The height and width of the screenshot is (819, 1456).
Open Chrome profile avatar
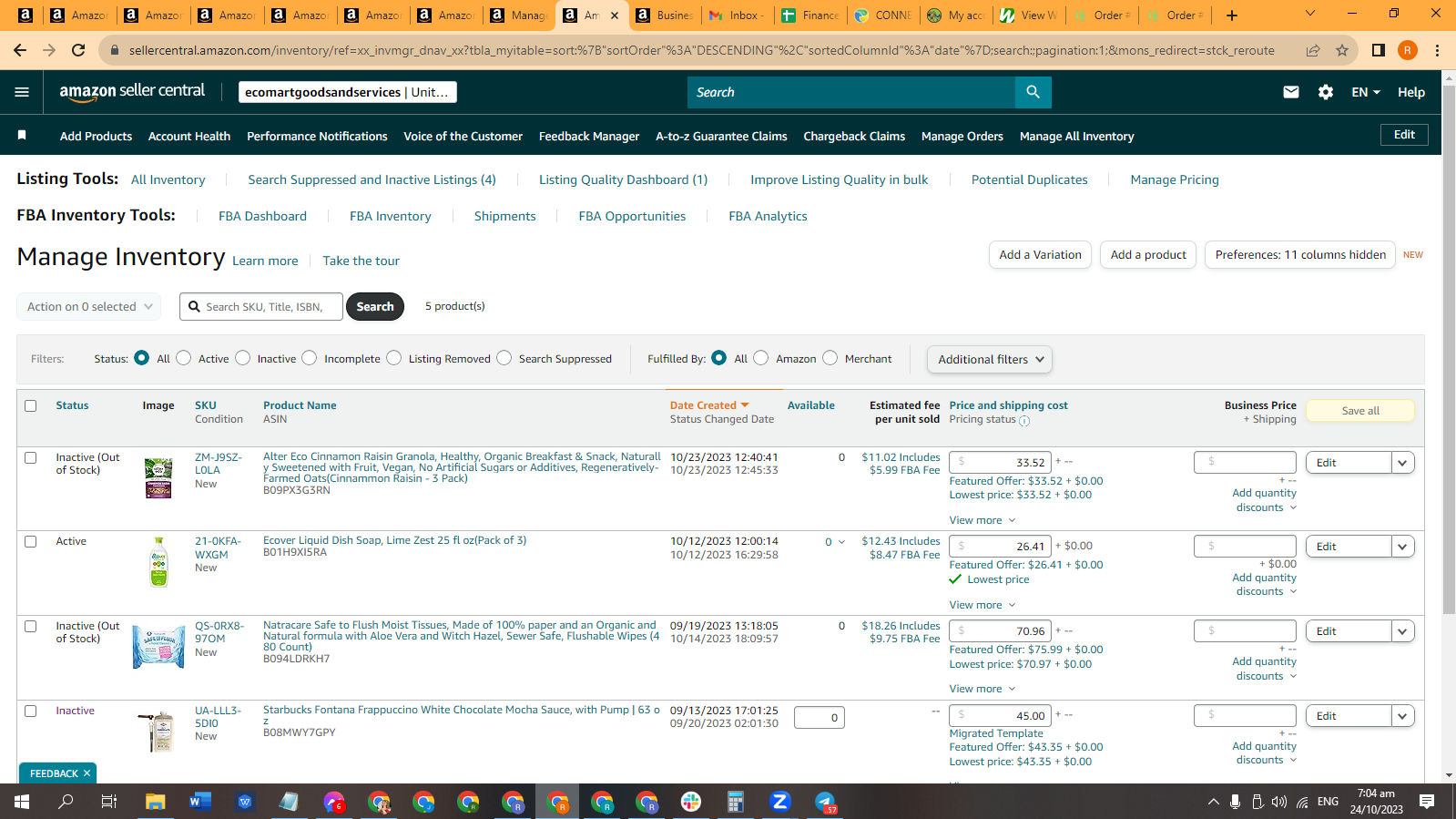tap(1408, 50)
